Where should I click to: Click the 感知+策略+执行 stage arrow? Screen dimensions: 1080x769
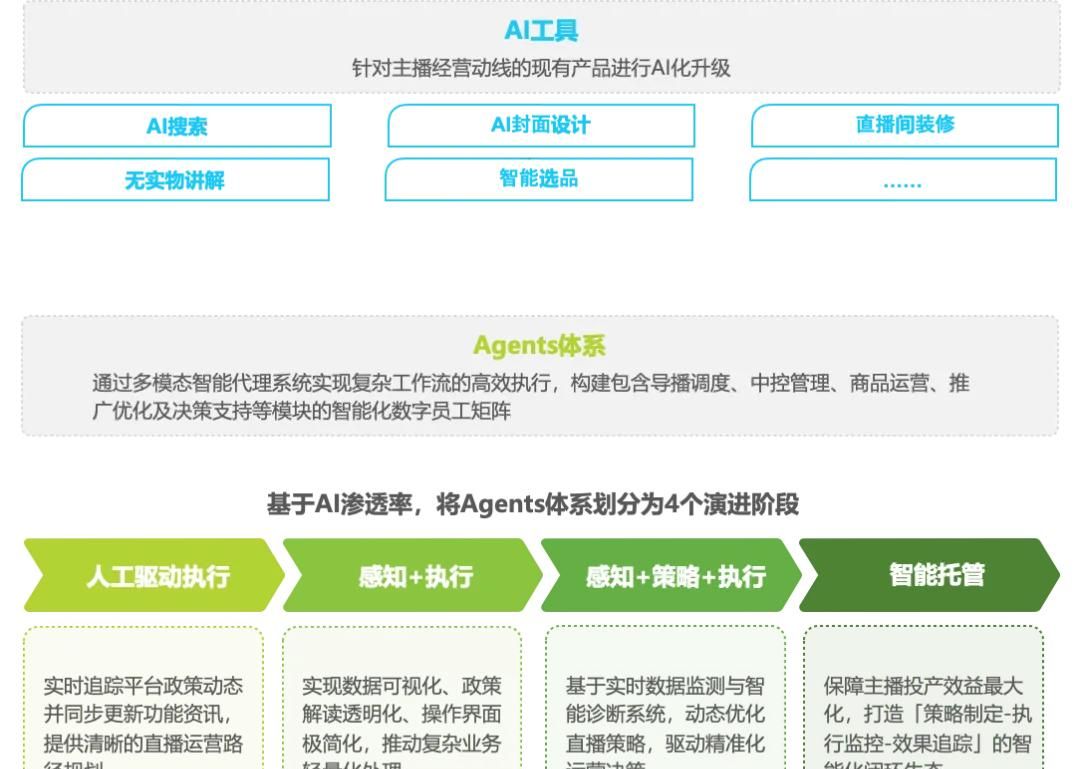click(670, 575)
